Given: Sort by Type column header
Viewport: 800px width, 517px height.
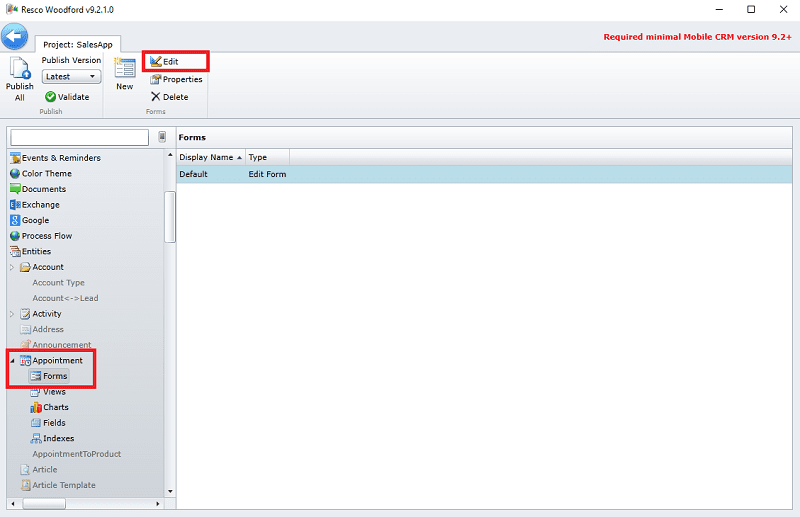Looking at the screenshot, I should tap(267, 157).
